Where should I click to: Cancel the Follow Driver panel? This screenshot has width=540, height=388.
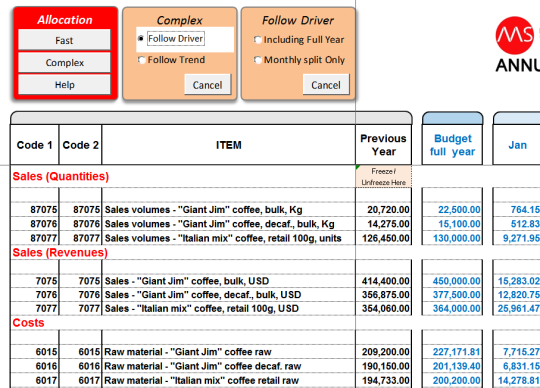coord(326,85)
